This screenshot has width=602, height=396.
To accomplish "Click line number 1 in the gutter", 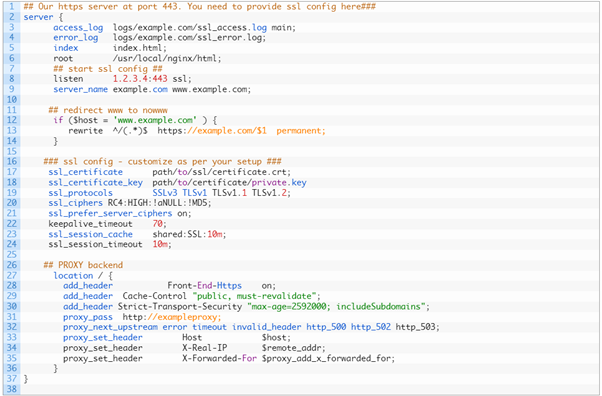I will tap(12, 7).
